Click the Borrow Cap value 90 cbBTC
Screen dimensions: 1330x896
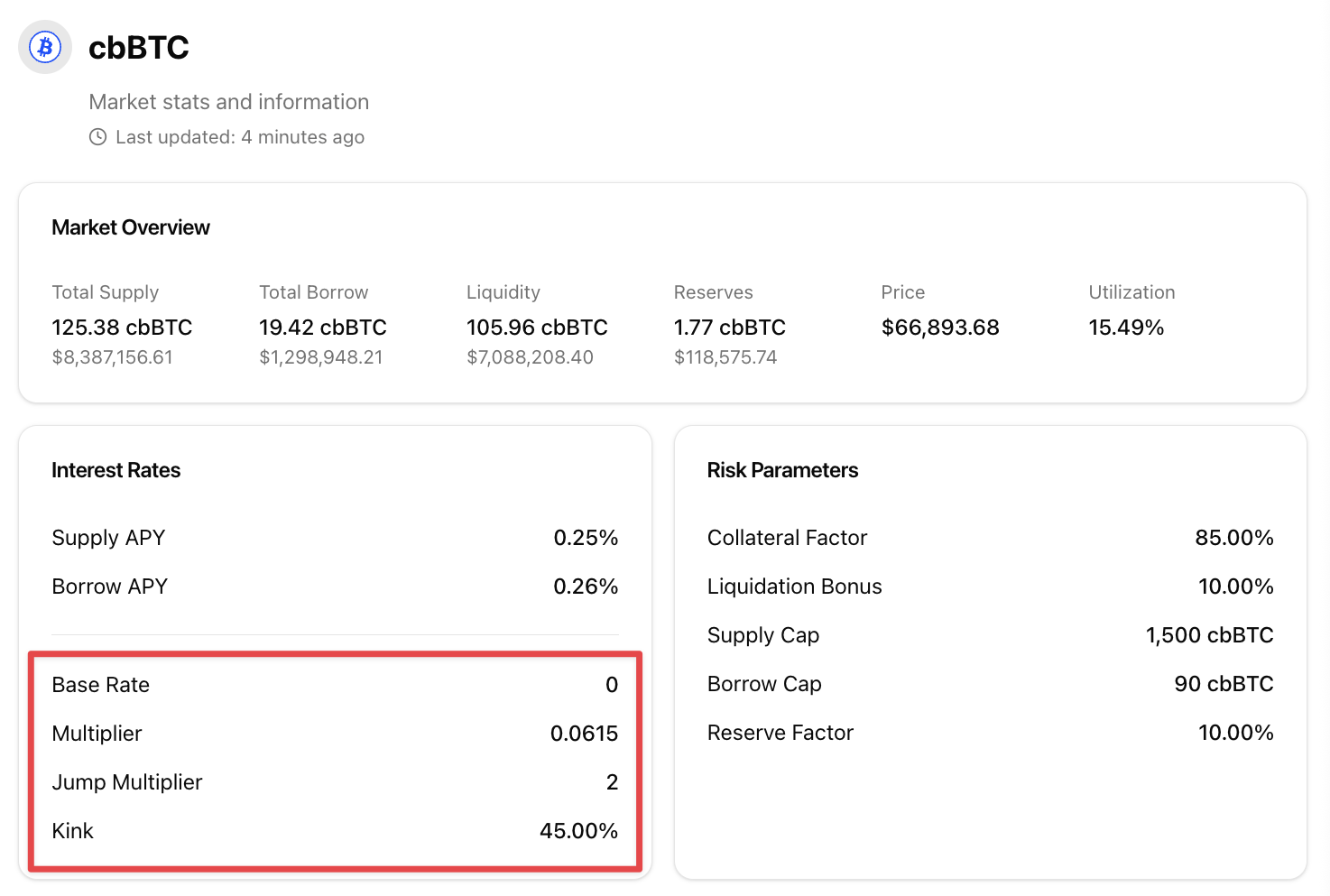click(1224, 684)
